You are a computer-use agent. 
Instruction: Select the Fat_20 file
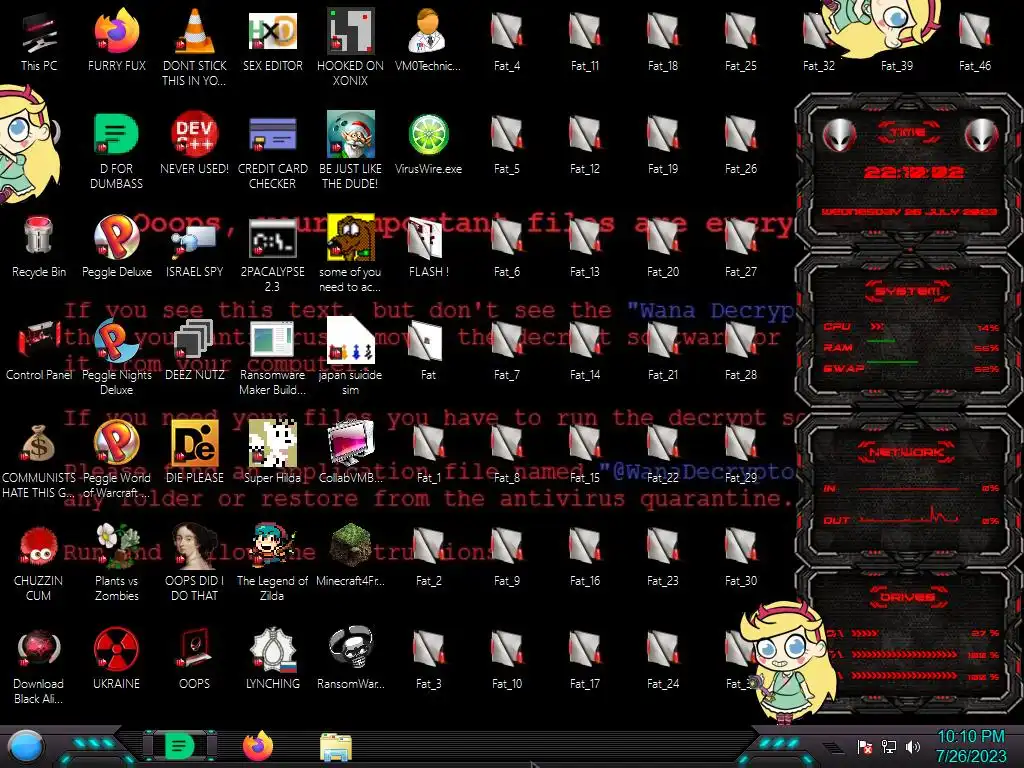(663, 246)
